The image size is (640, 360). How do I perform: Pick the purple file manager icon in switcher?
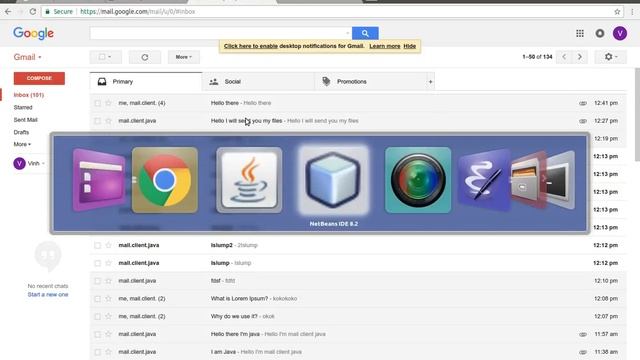click(99, 180)
